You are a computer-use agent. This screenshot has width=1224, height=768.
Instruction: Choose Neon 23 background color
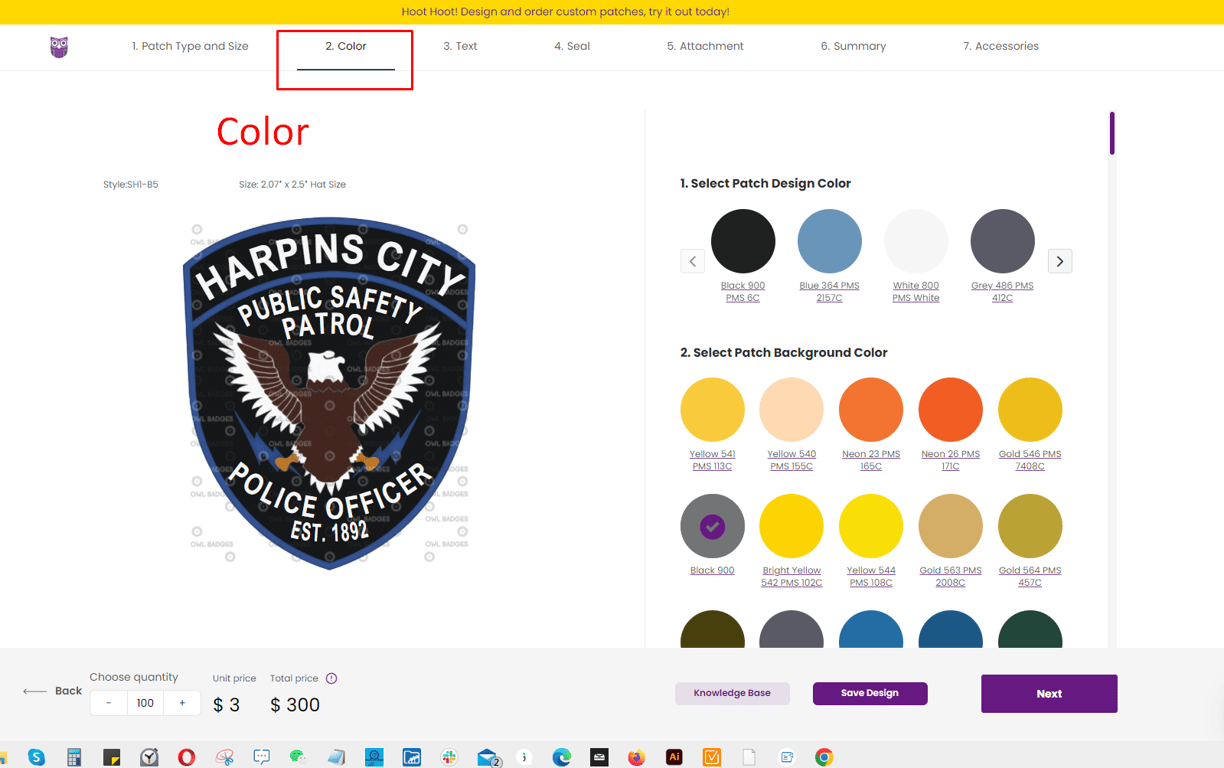pyautogui.click(x=871, y=410)
